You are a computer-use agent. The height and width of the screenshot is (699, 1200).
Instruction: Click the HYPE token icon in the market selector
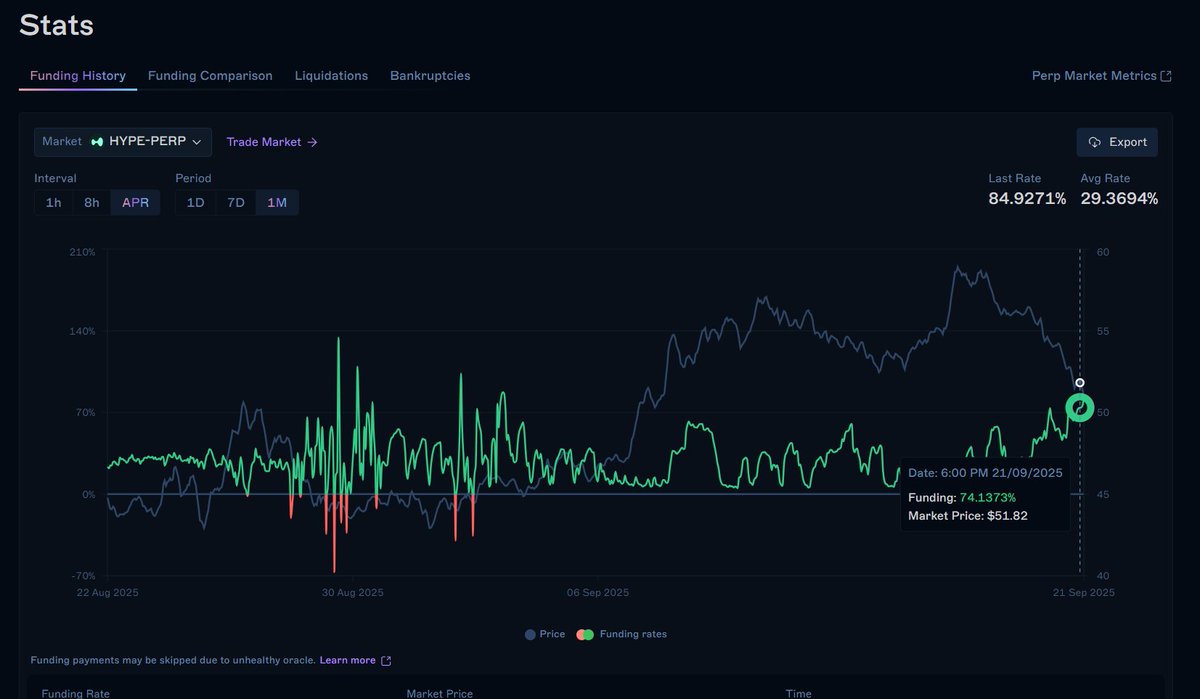pyautogui.click(x=95, y=141)
